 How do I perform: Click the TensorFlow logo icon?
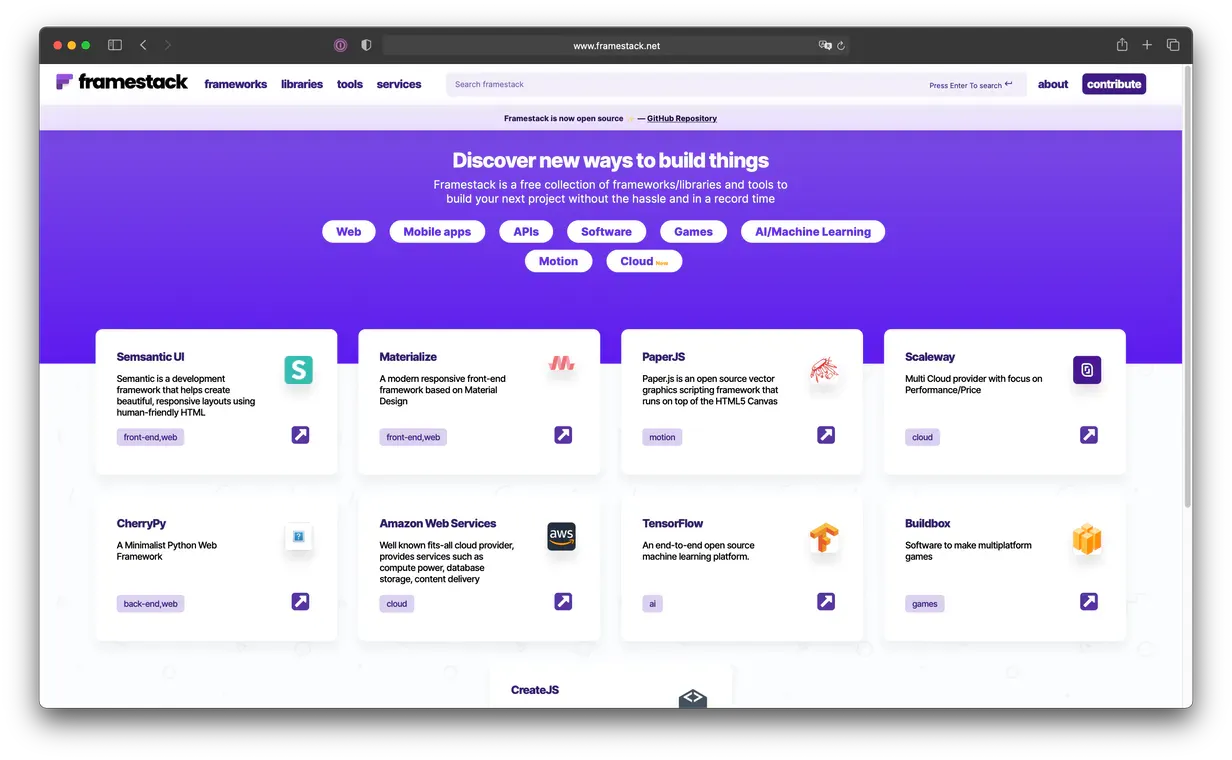[x=824, y=537]
